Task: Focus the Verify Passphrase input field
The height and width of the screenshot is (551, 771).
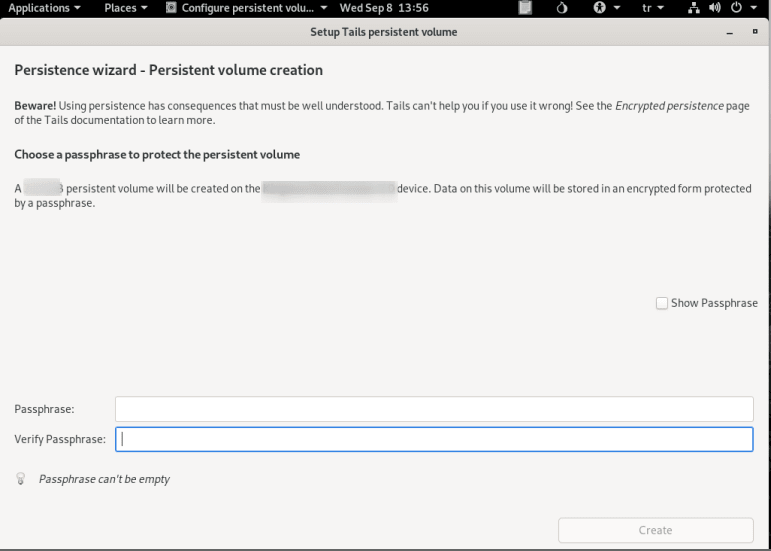Action: click(433, 440)
